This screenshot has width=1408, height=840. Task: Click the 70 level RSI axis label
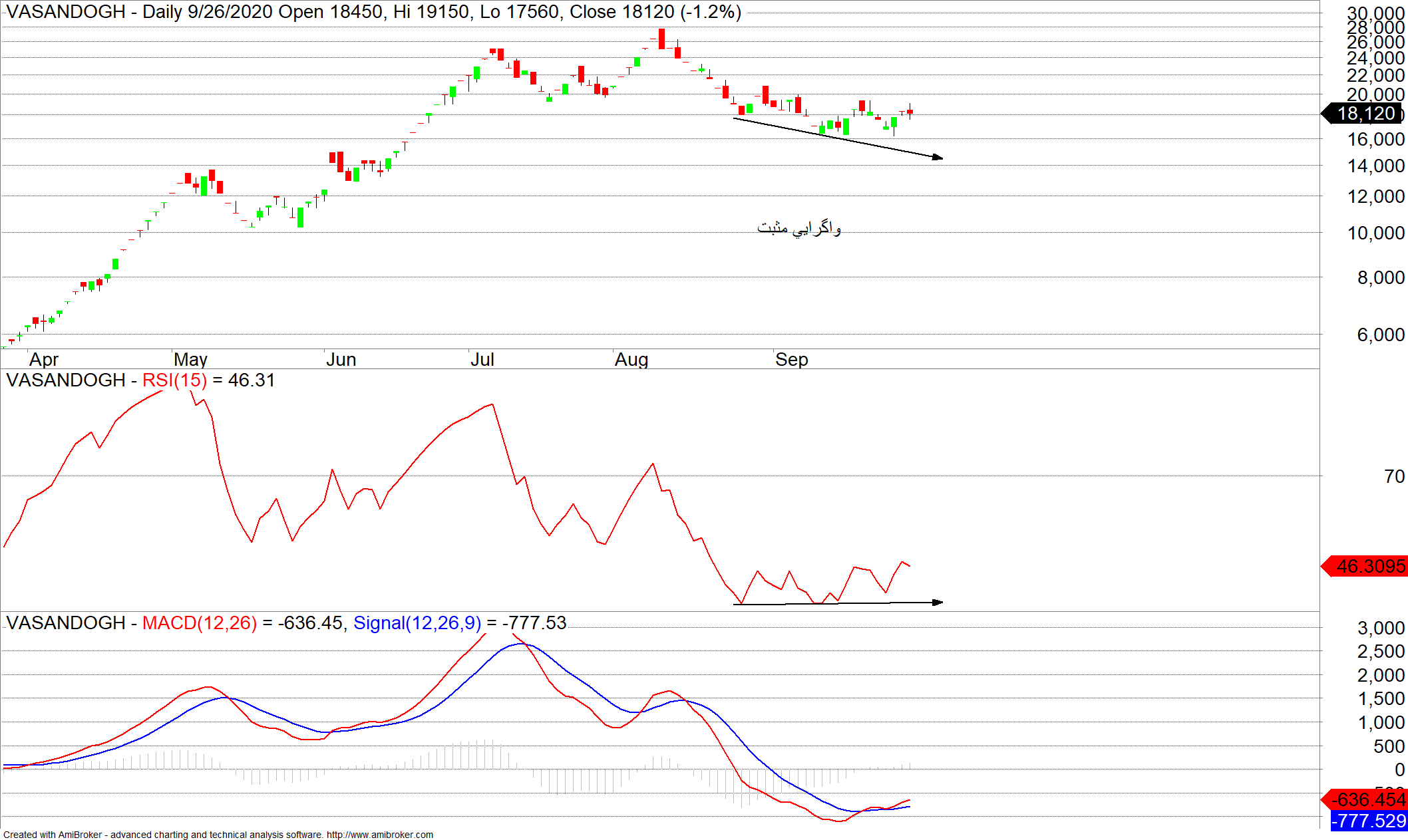1393,477
